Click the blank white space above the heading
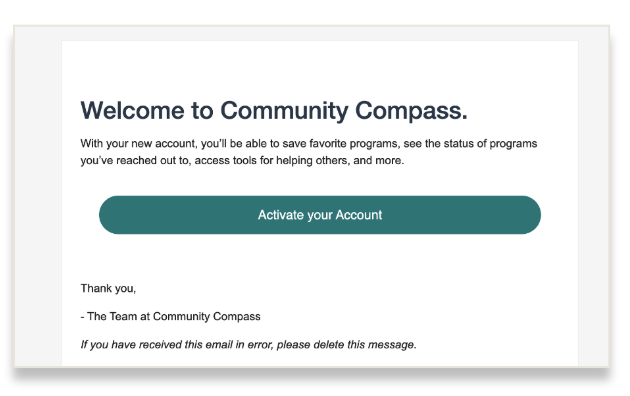This screenshot has height=396, width=630. pos(320,68)
